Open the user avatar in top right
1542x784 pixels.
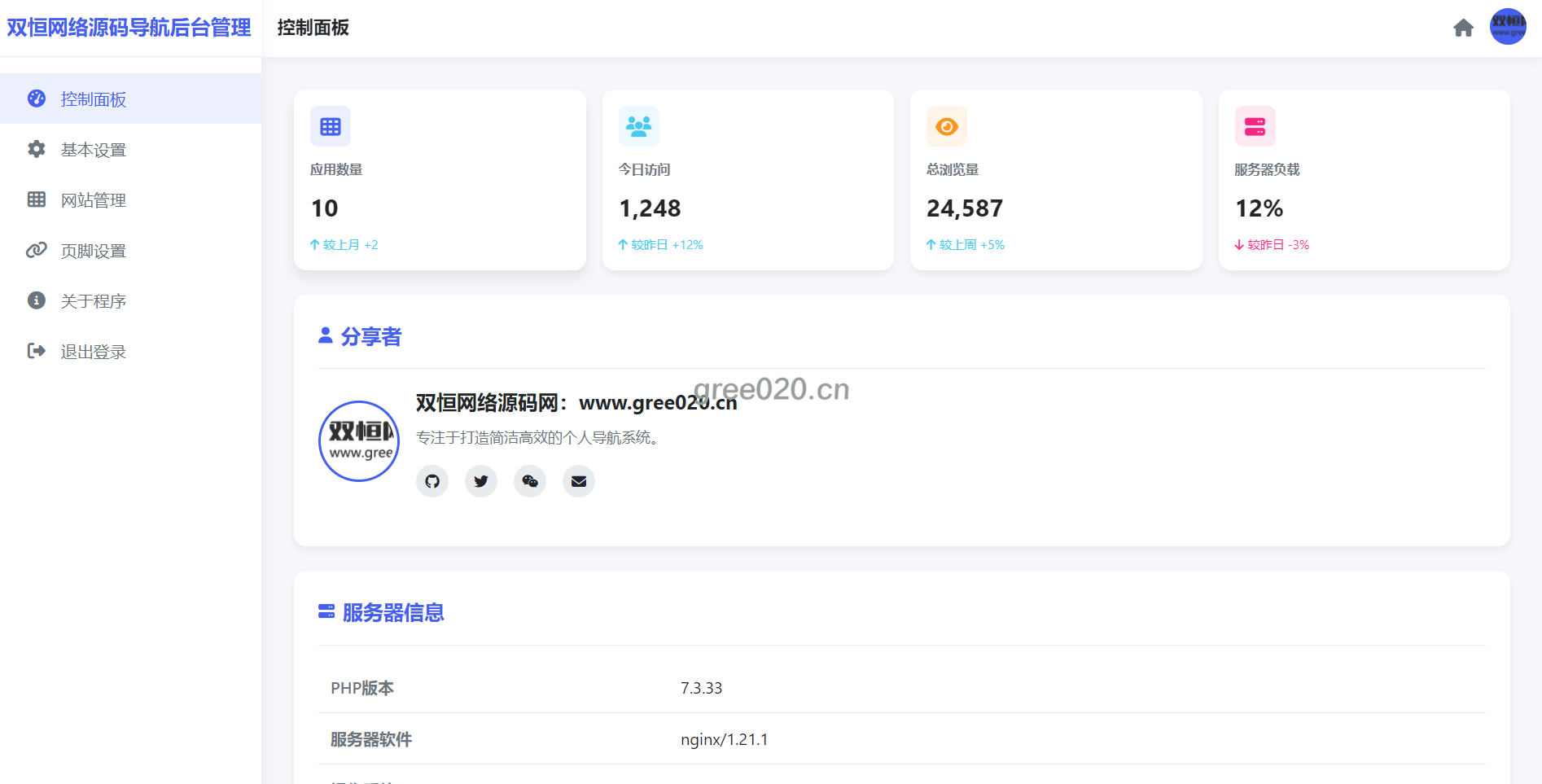click(x=1507, y=27)
